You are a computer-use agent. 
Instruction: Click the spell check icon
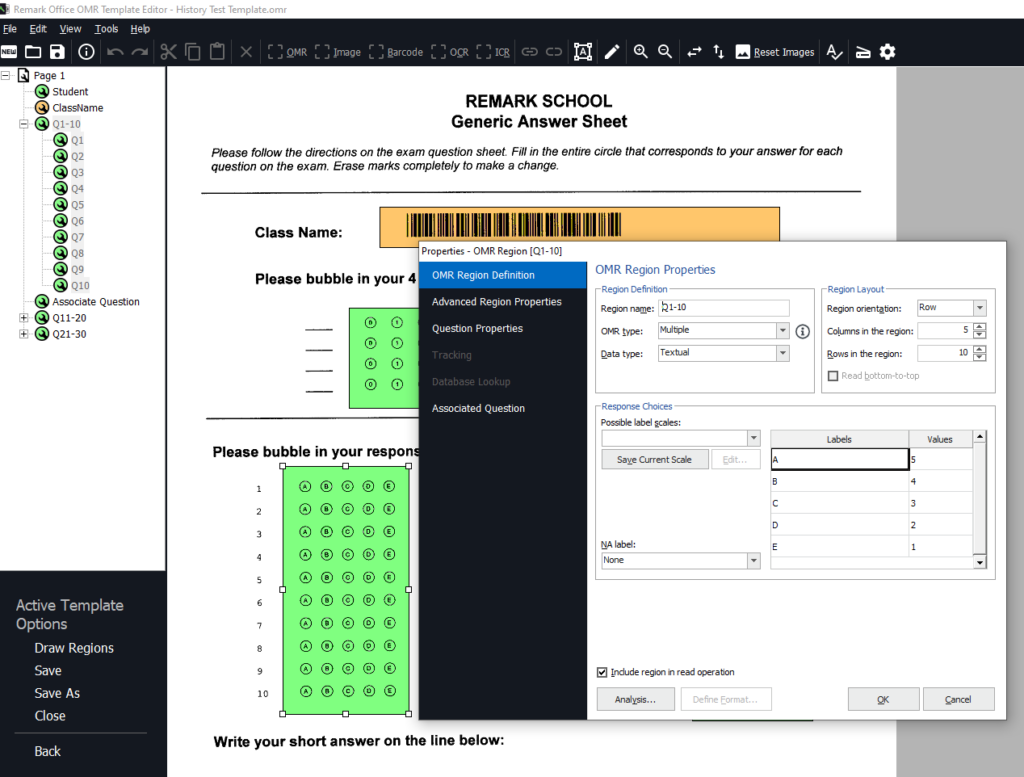tap(834, 52)
